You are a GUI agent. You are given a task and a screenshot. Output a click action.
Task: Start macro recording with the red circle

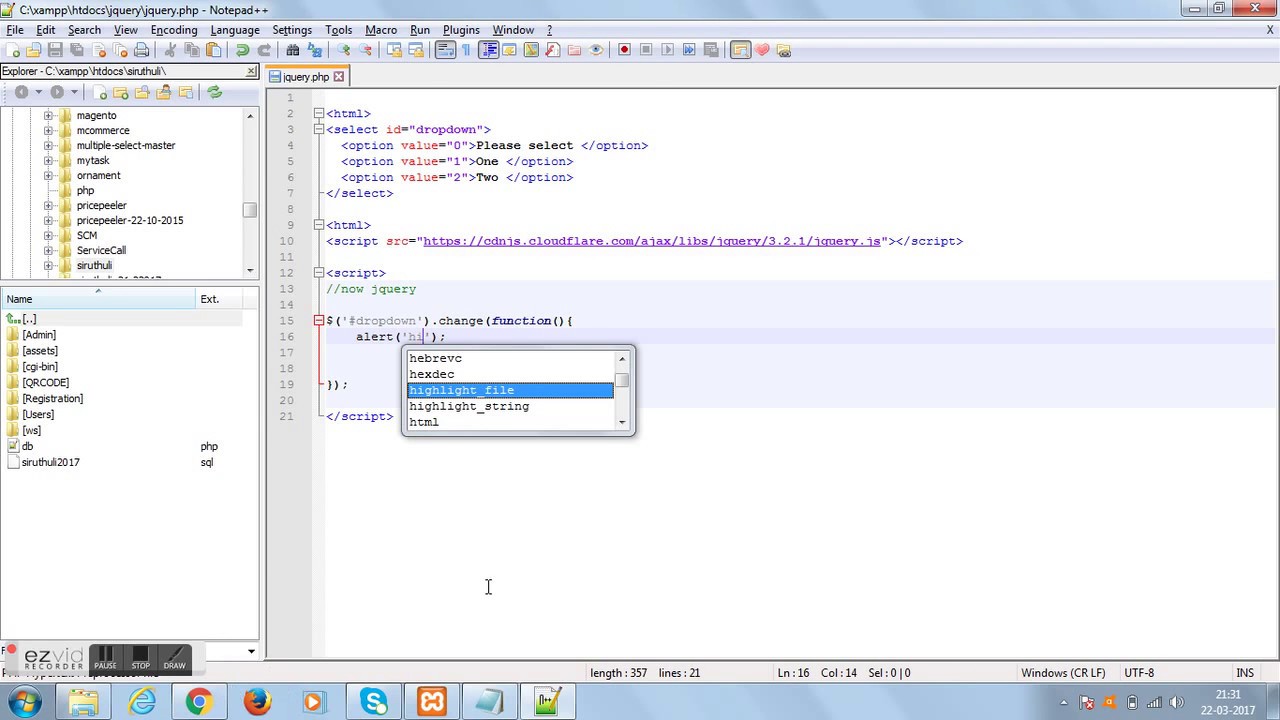[624, 50]
